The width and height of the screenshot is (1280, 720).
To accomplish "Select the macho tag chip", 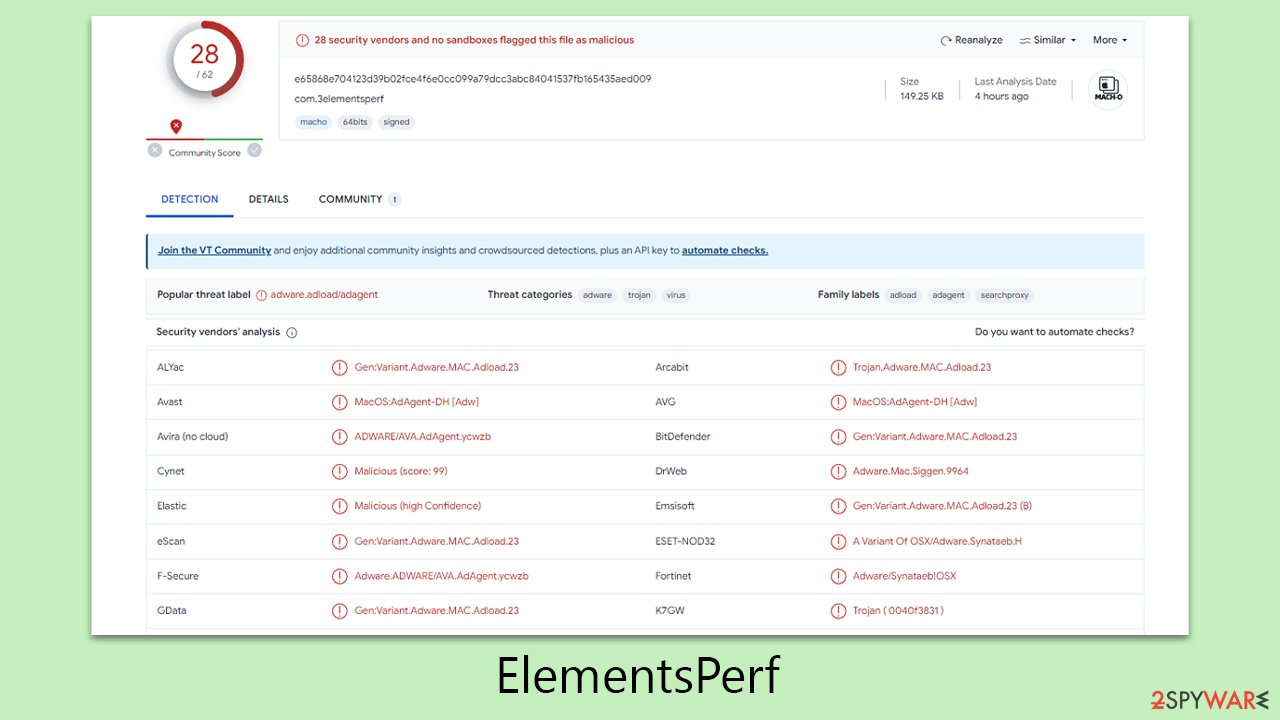I will pos(312,121).
